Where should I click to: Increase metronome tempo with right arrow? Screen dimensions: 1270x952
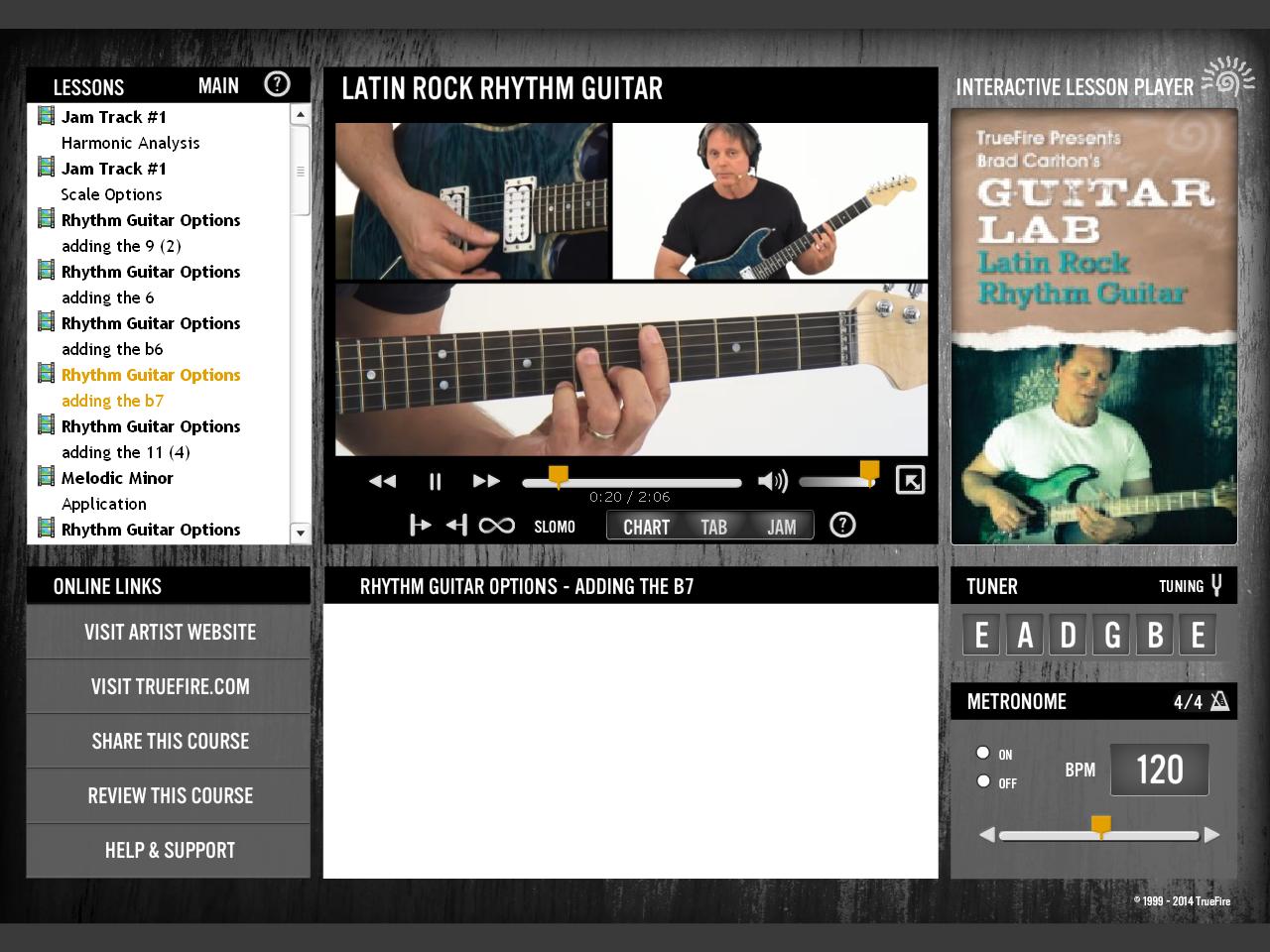1211,835
